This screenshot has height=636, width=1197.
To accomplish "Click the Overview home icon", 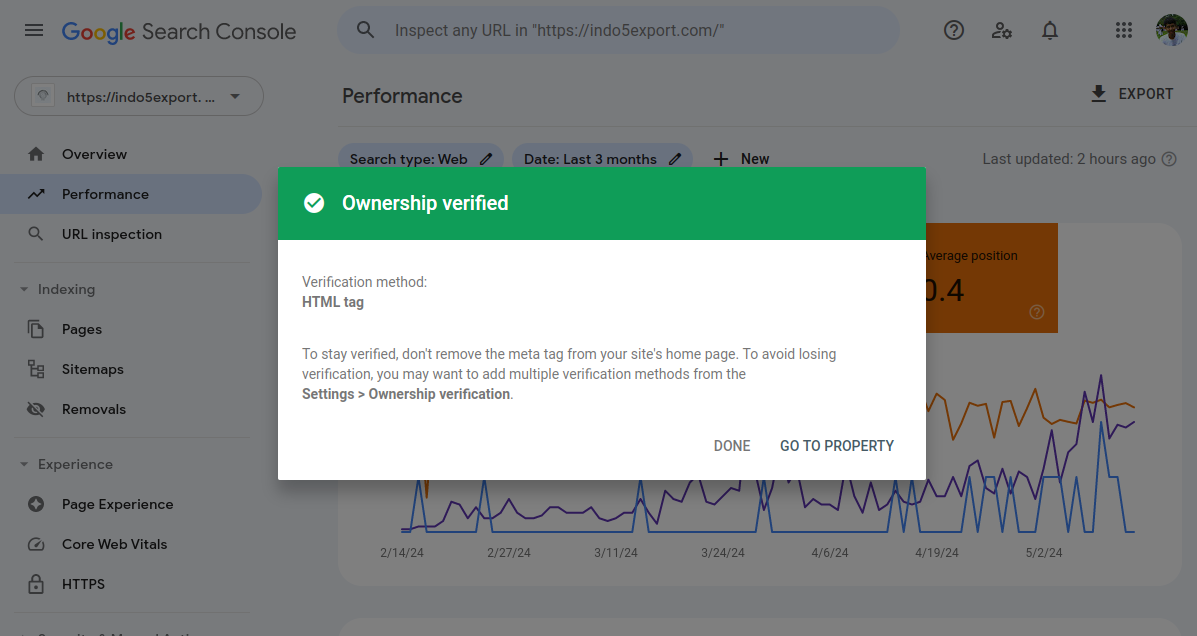I will click(x=36, y=154).
